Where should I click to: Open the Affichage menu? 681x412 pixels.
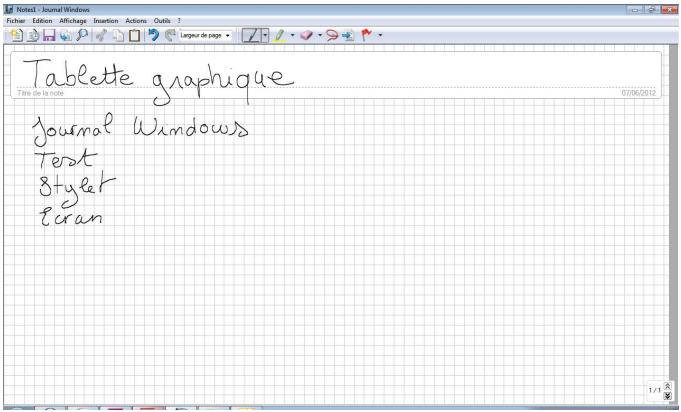click(x=73, y=21)
